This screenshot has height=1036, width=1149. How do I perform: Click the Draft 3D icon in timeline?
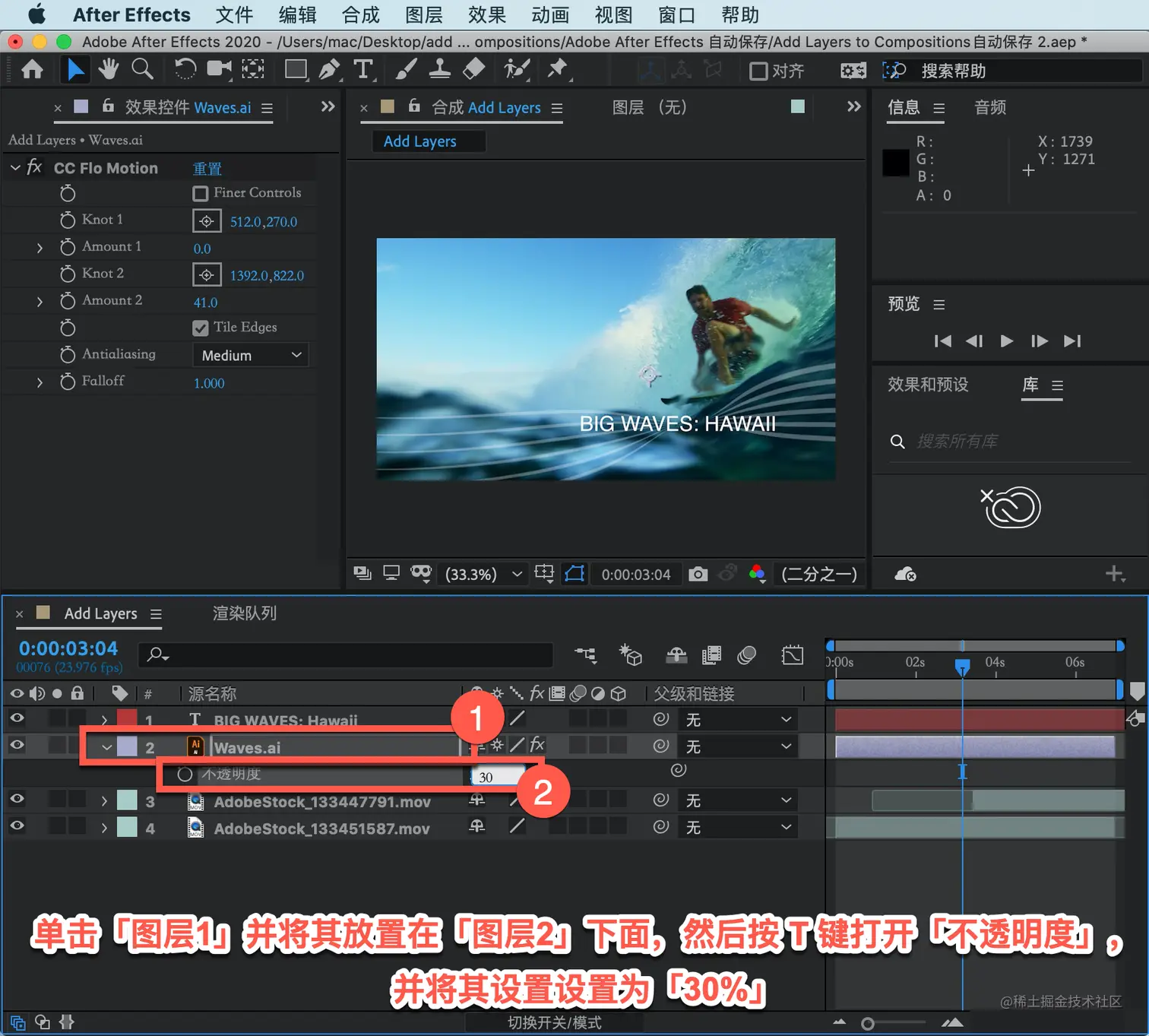[631, 654]
